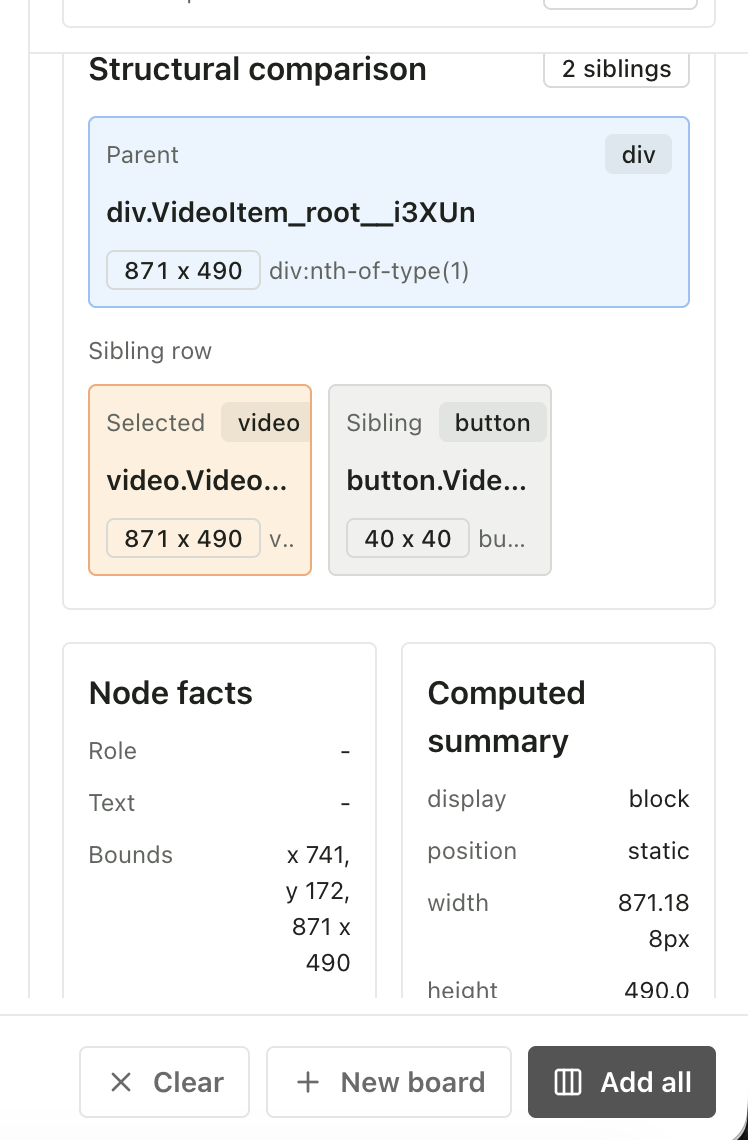748x1140 pixels.
Task: Open the 2 siblings badge
Action: click(x=616, y=69)
